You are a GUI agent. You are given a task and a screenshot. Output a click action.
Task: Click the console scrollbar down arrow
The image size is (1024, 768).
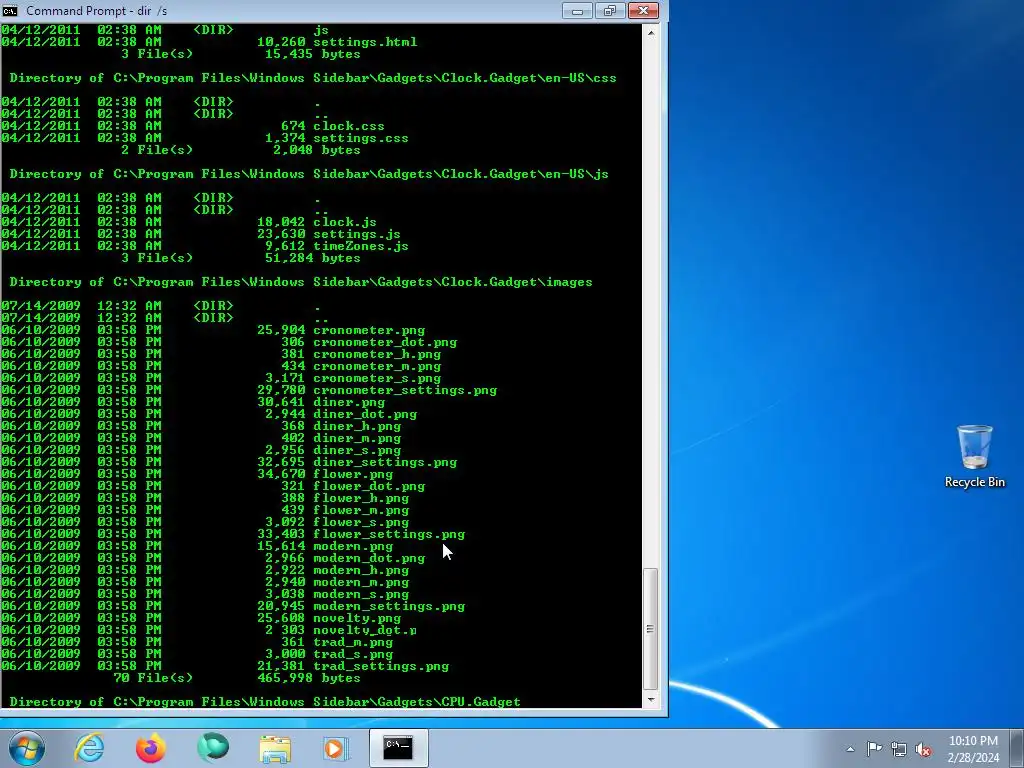pos(650,700)
